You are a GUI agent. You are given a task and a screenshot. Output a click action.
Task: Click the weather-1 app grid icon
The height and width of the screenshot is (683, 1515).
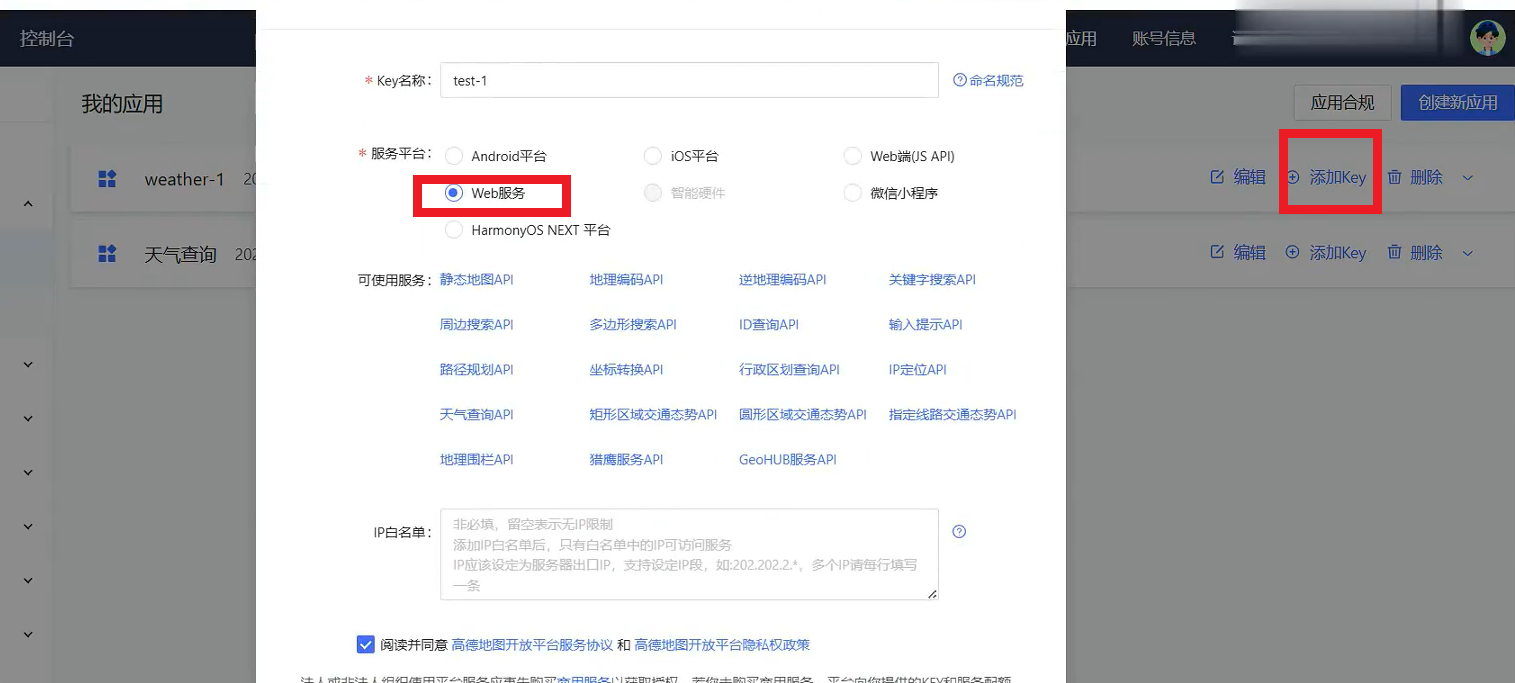(107, 179)
